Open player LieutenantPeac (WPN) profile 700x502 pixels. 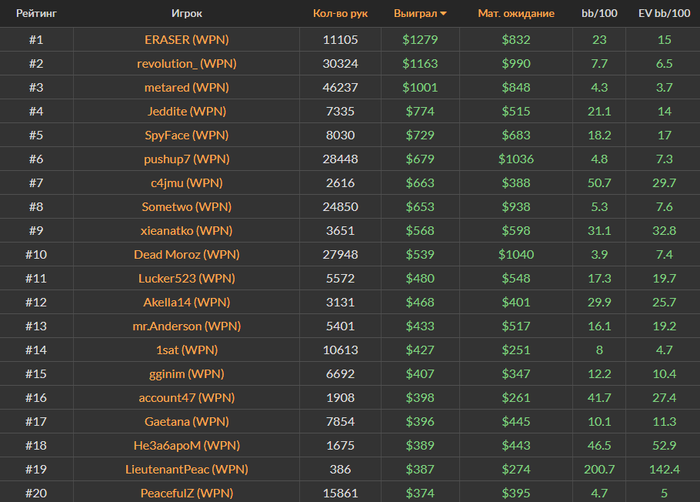(187, 469)
